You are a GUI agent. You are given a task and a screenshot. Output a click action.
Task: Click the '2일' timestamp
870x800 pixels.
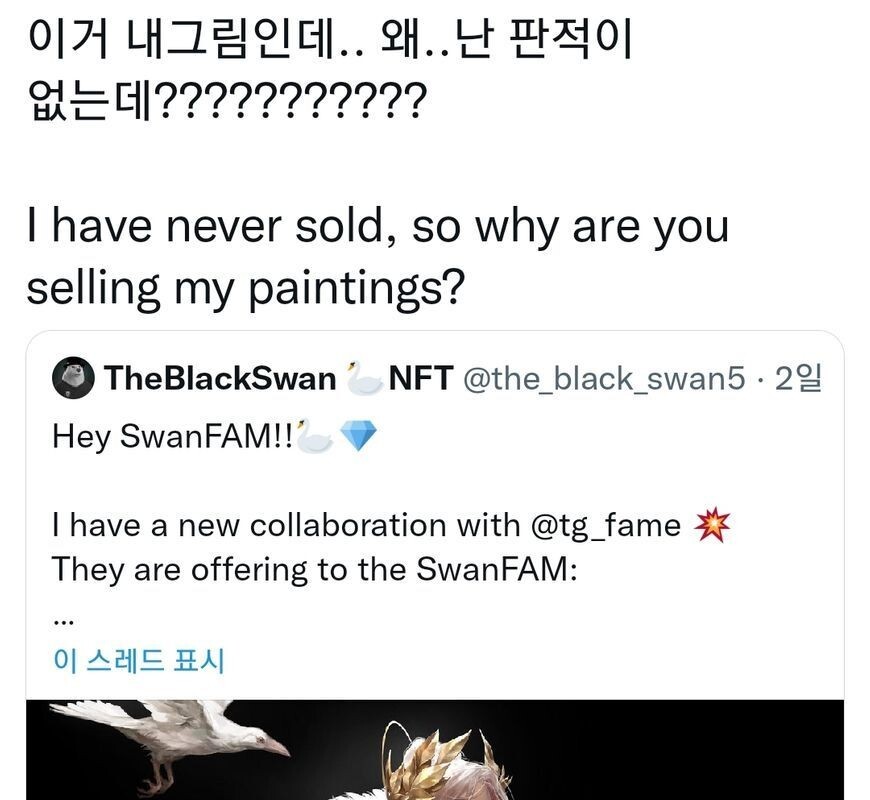(798, 378)
